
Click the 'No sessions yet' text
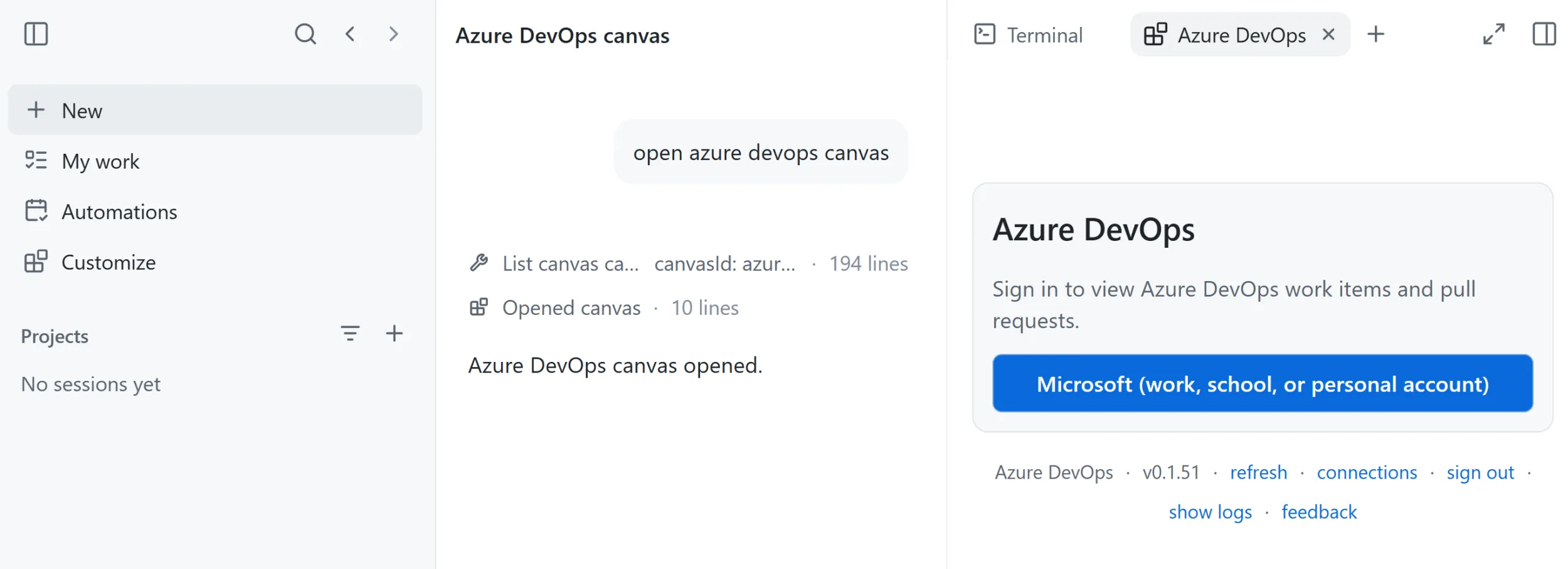point(91,384)
